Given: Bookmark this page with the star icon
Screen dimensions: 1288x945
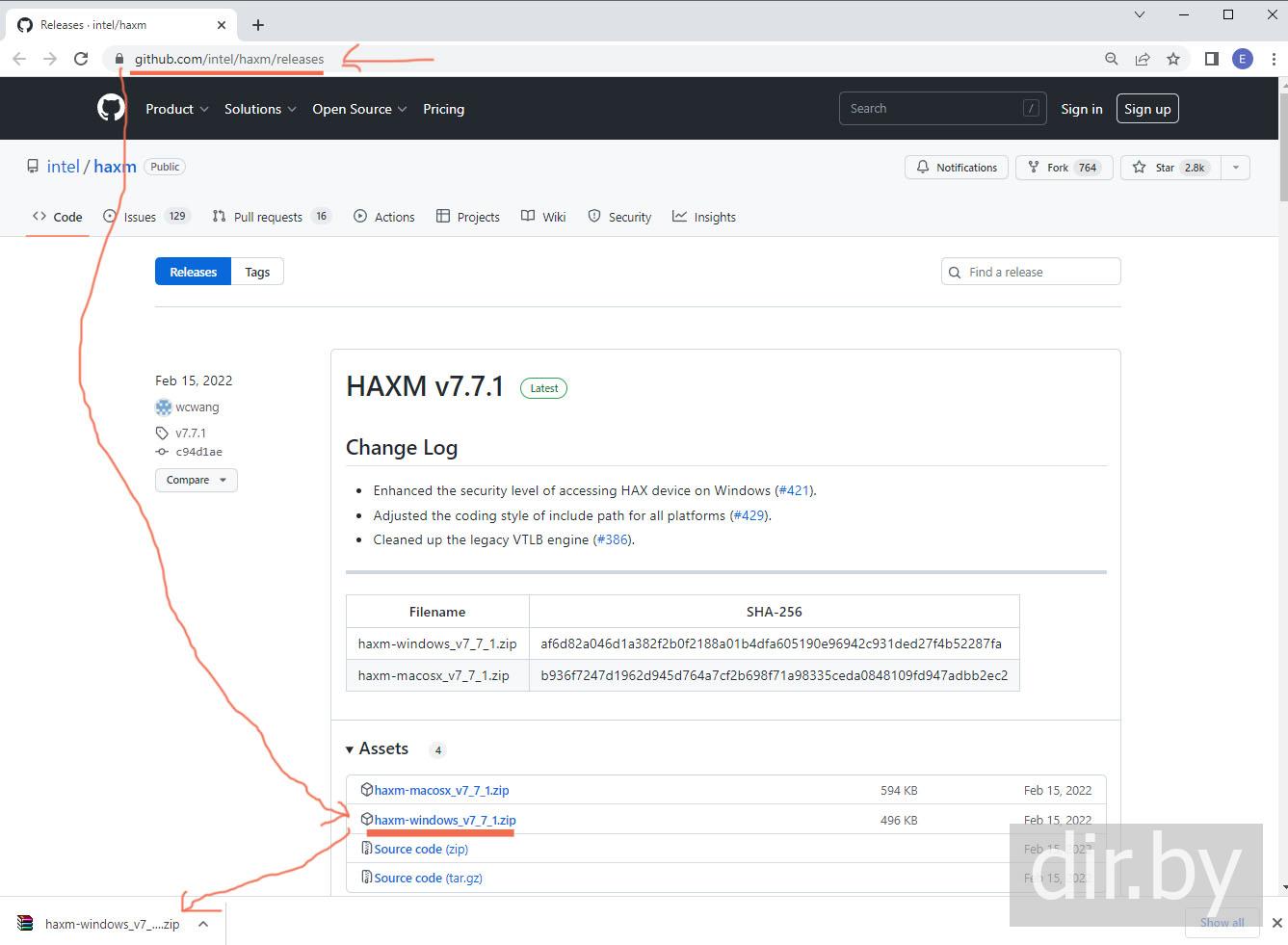Looking at the screenshot, I should (1173, 59).
